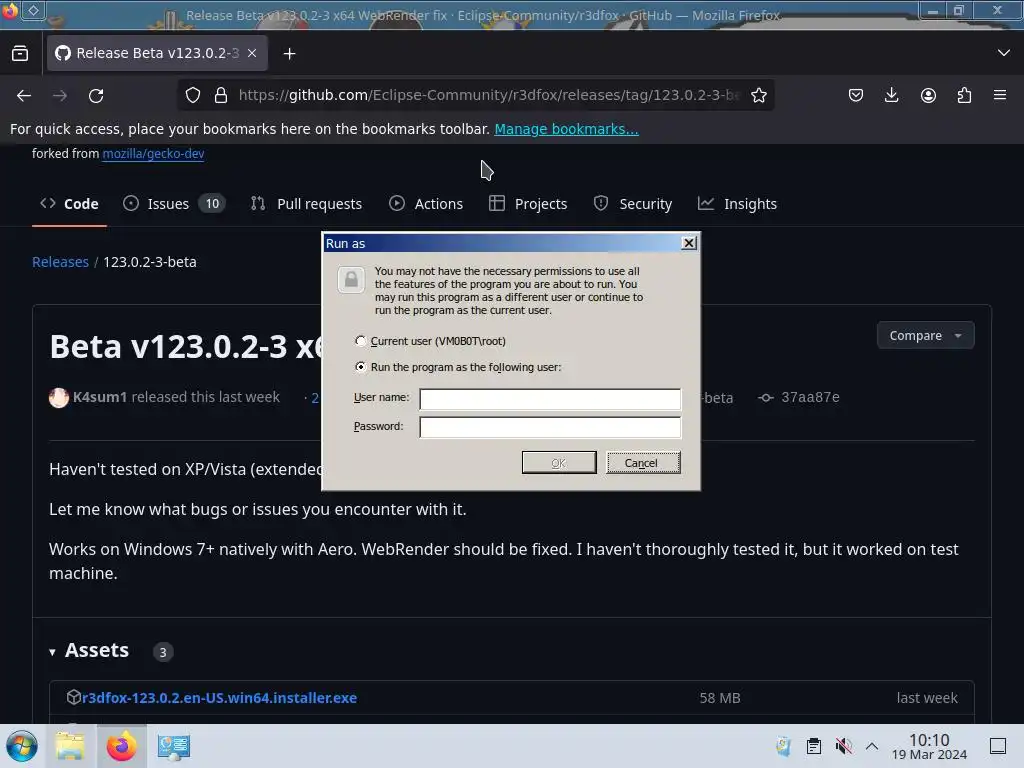The image size is (1024, 768).
Task: Open K4sum1 avatar image
Action: (59, 398)
